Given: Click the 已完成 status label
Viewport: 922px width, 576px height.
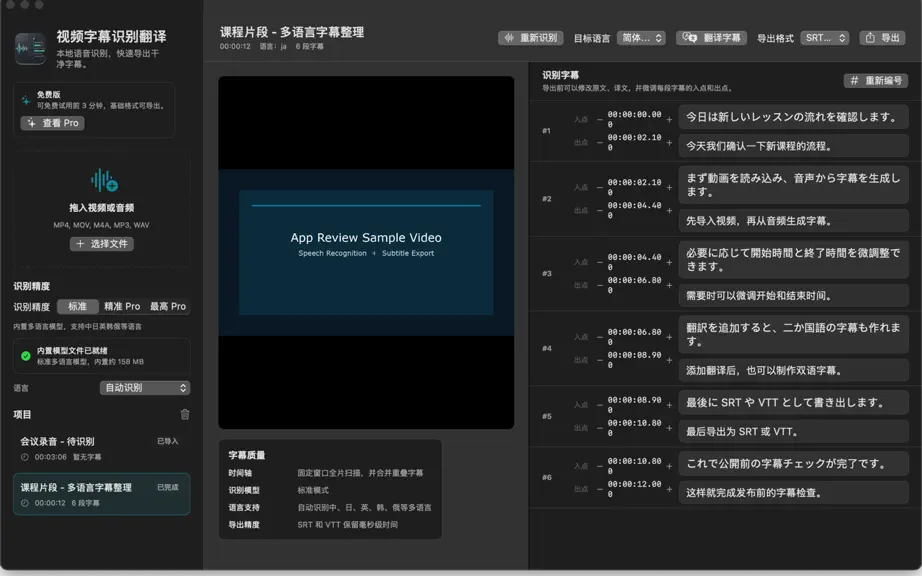Looking at the screenshot, I should tap(168, 487).
